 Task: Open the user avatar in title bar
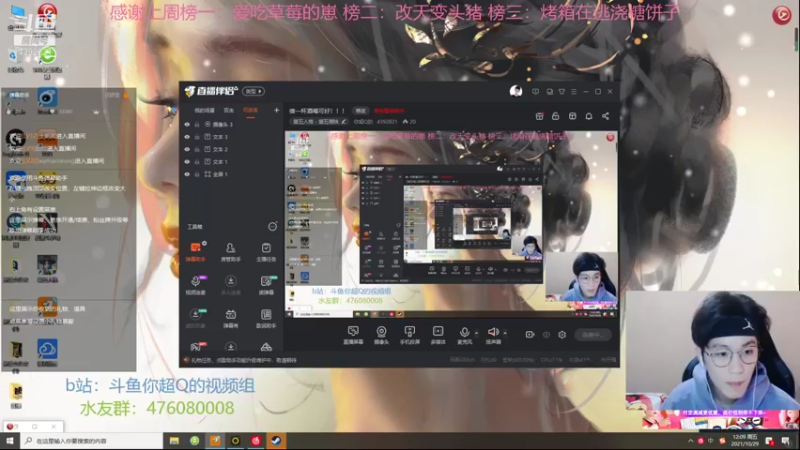(x=516, y=91)
